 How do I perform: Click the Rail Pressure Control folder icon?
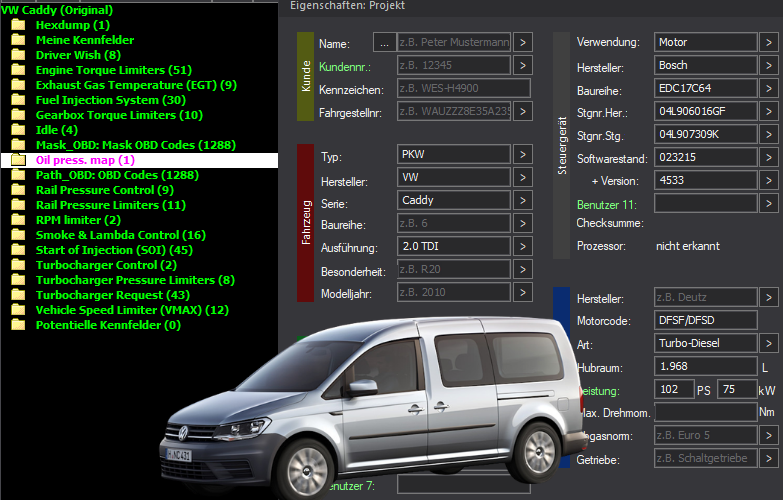tap(18, 190)
